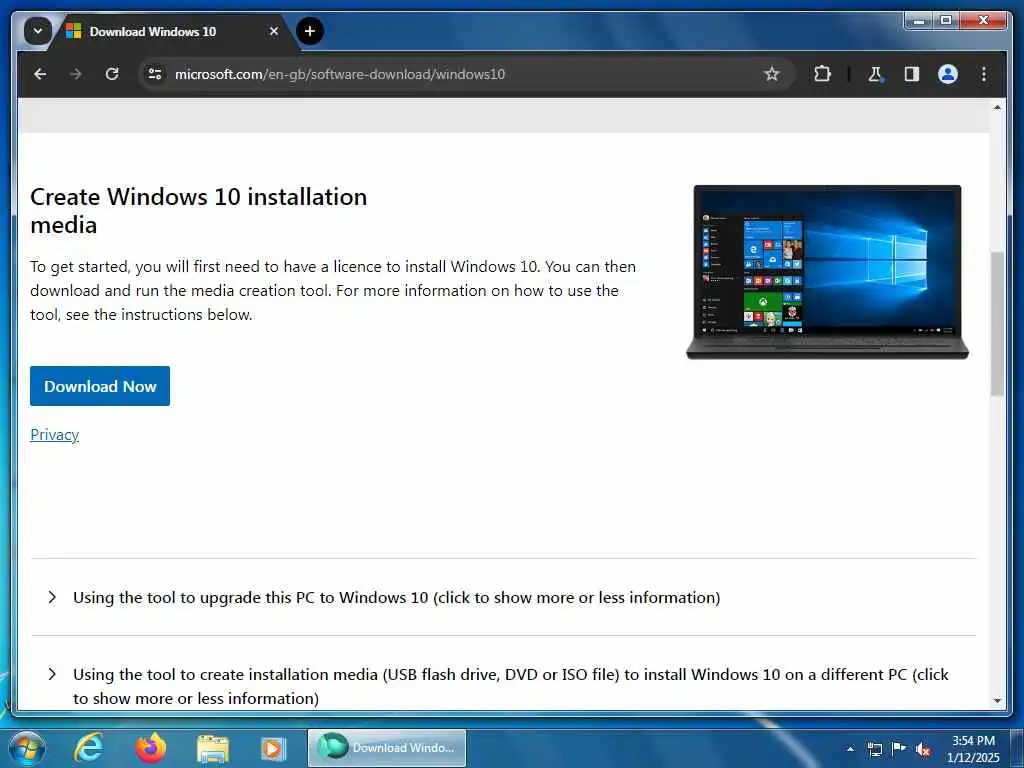This screenshot has width=1024, height=768.
Task: Open the network tray icon
Action: coord(874,749)
